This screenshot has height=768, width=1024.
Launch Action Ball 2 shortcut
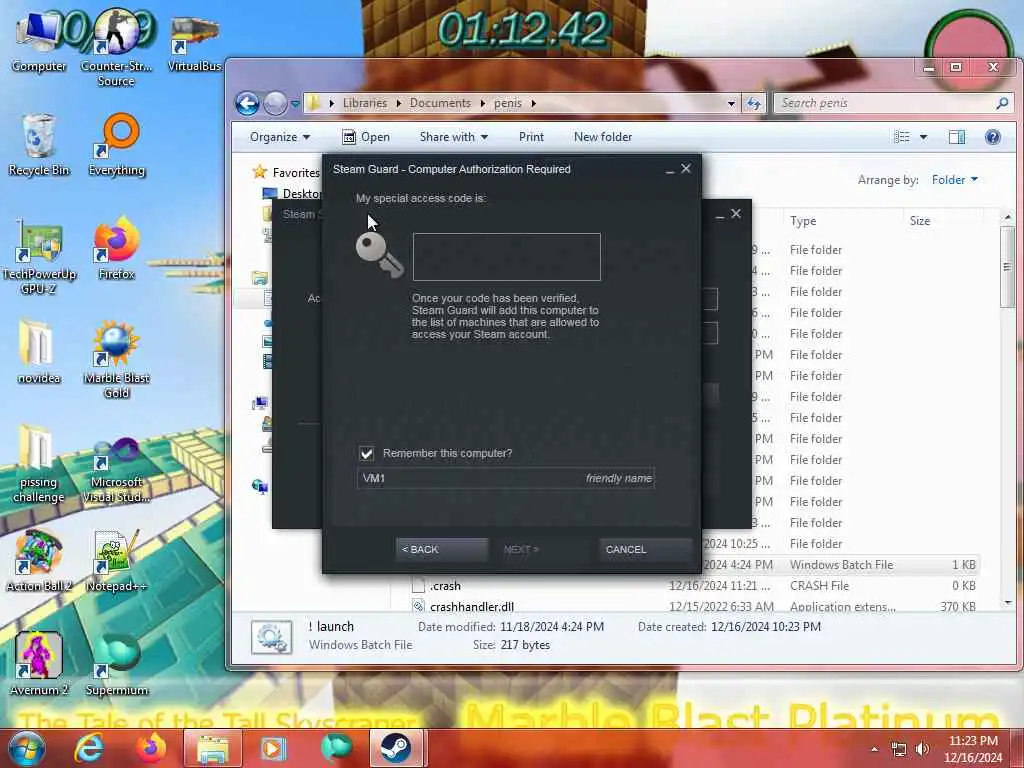(x=39, y=561)
